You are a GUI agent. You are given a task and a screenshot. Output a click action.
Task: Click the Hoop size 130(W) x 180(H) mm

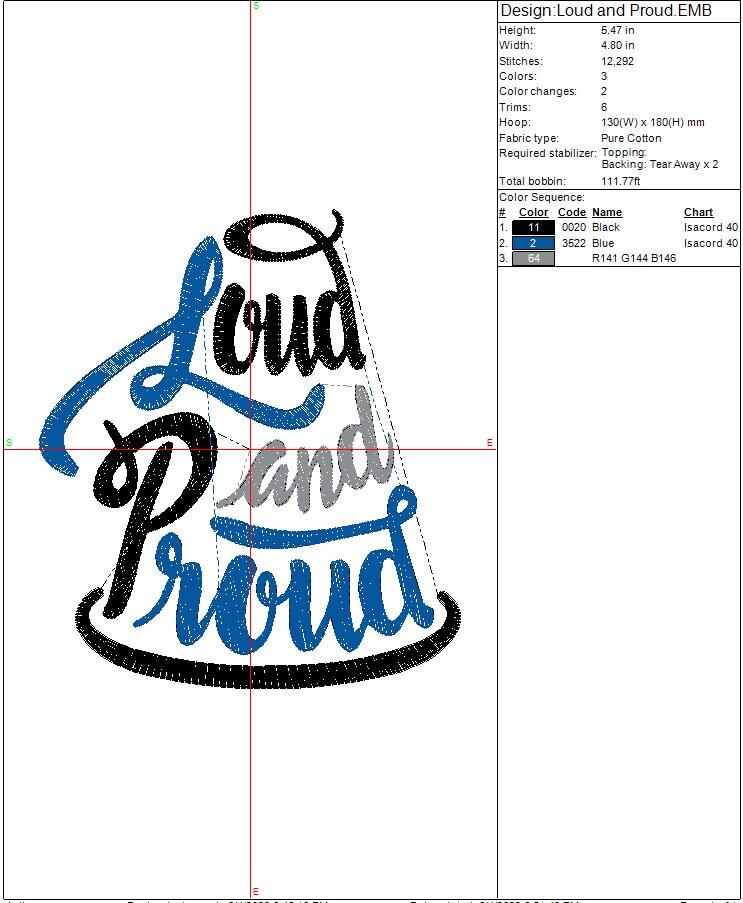tap(652, 123)
